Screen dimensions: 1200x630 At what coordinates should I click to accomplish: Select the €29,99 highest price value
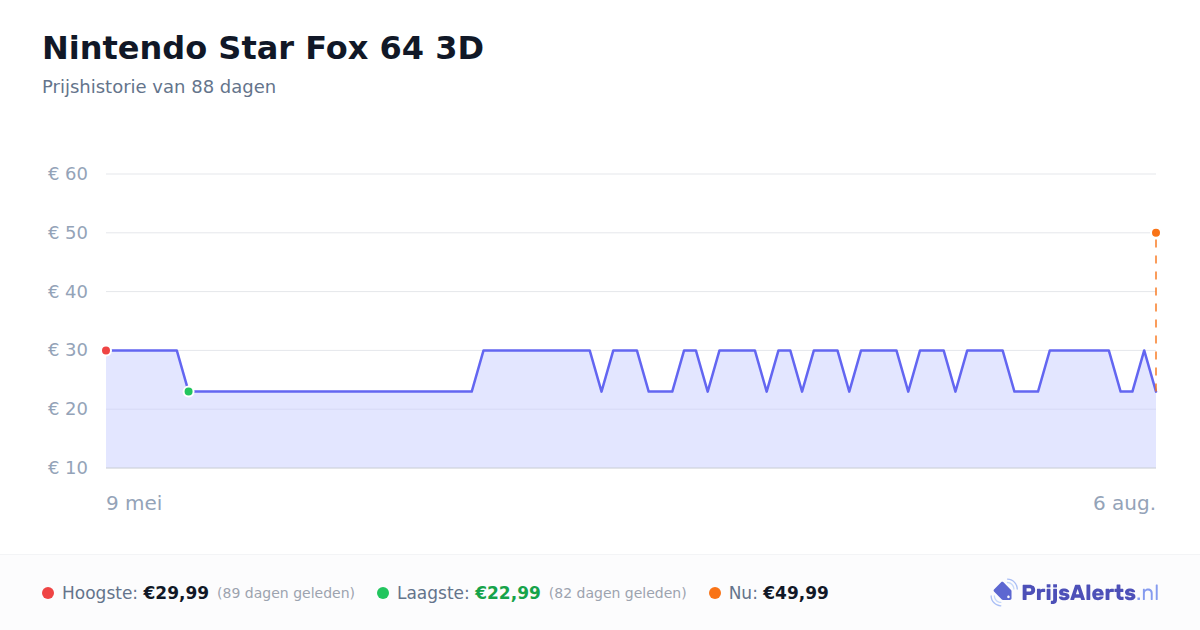pos(176,593)
